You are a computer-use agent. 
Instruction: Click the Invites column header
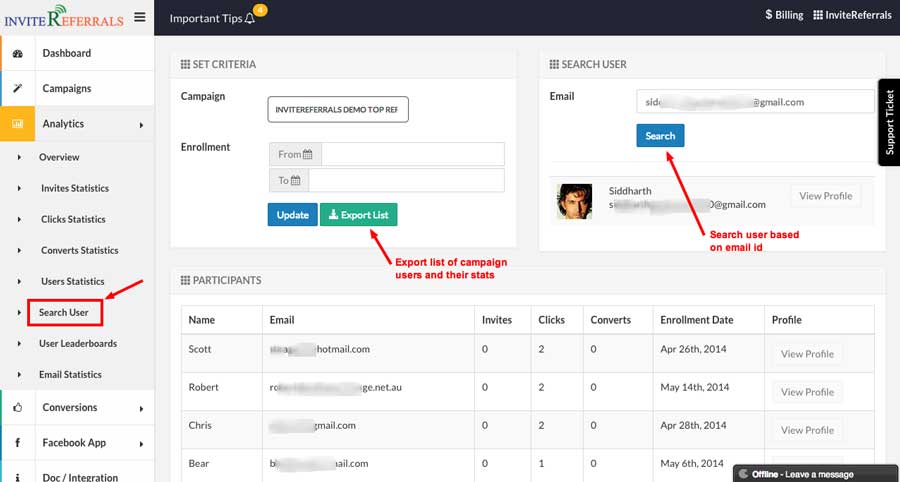[497, 320]
